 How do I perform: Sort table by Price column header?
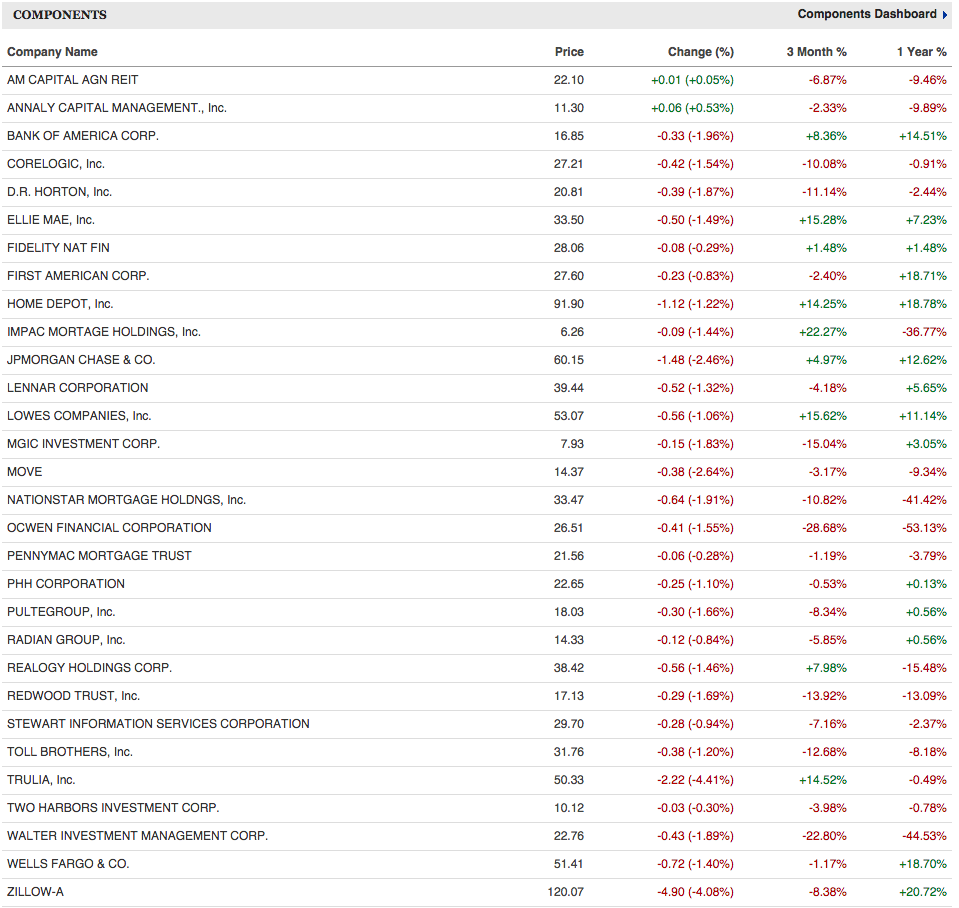coord(569,52)
